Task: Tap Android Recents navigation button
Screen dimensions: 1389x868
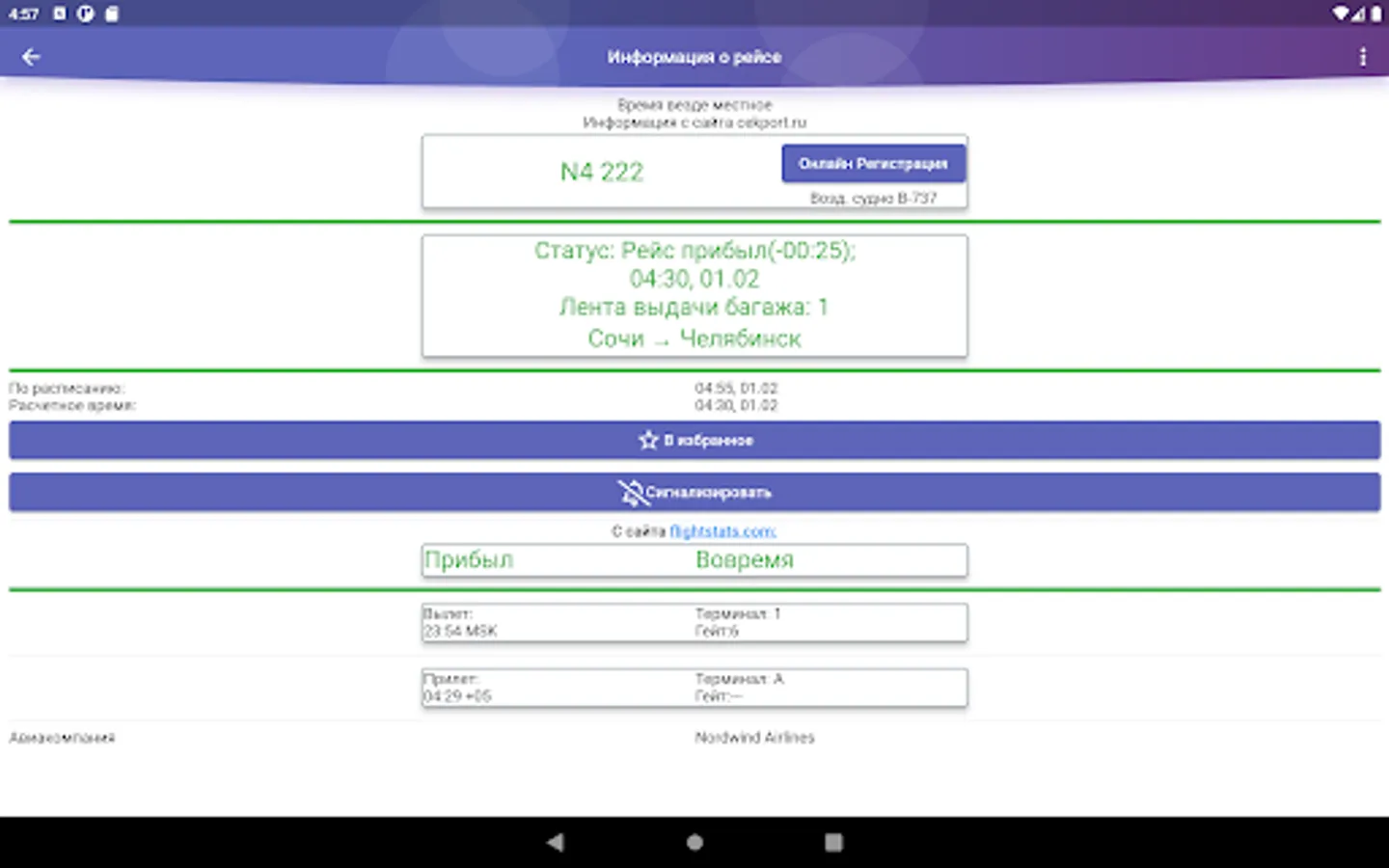Action: click(x=833, y=842)
